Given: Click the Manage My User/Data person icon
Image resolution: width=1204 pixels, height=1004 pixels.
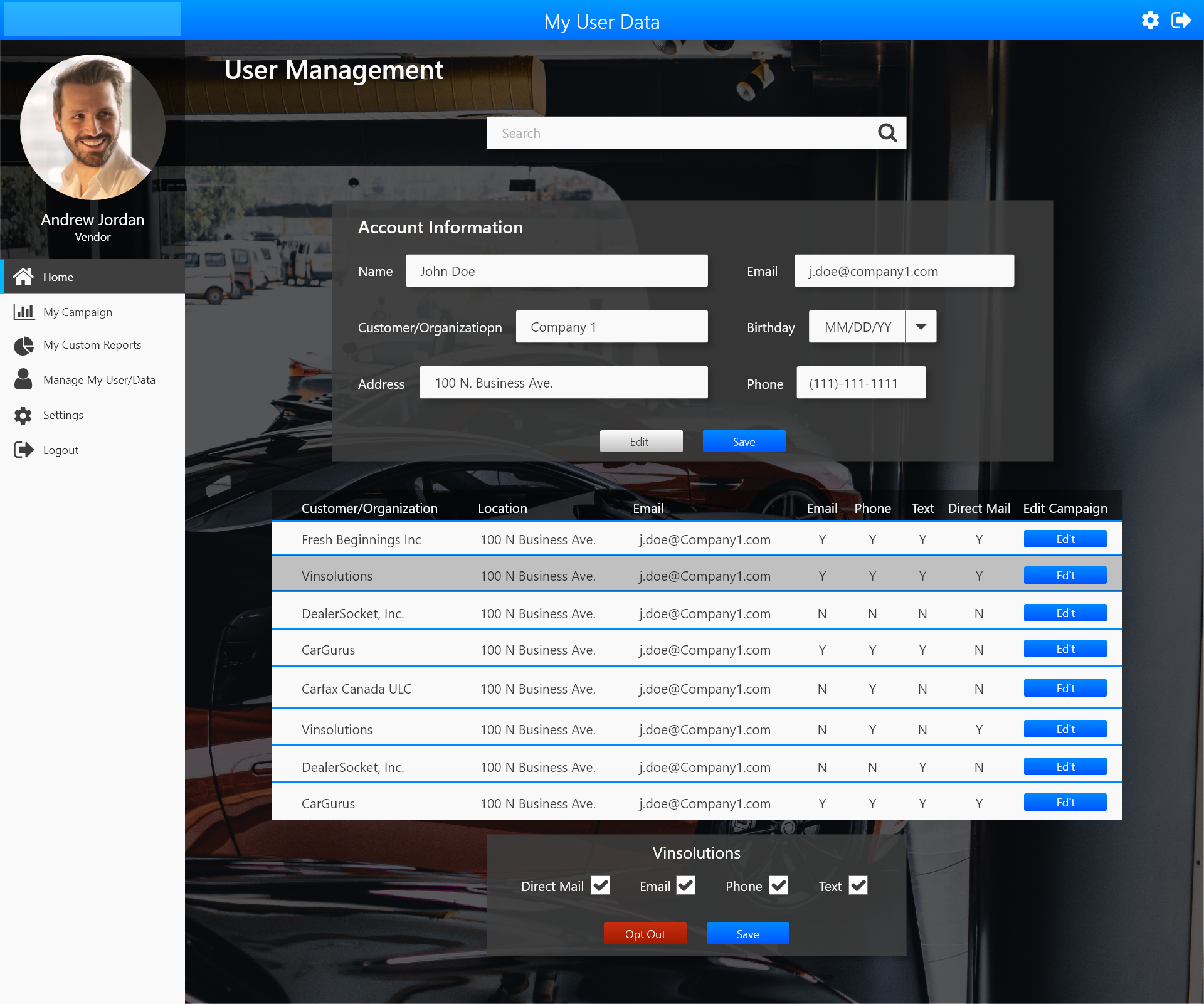Looking at the screenshot, I should [23, 379].
